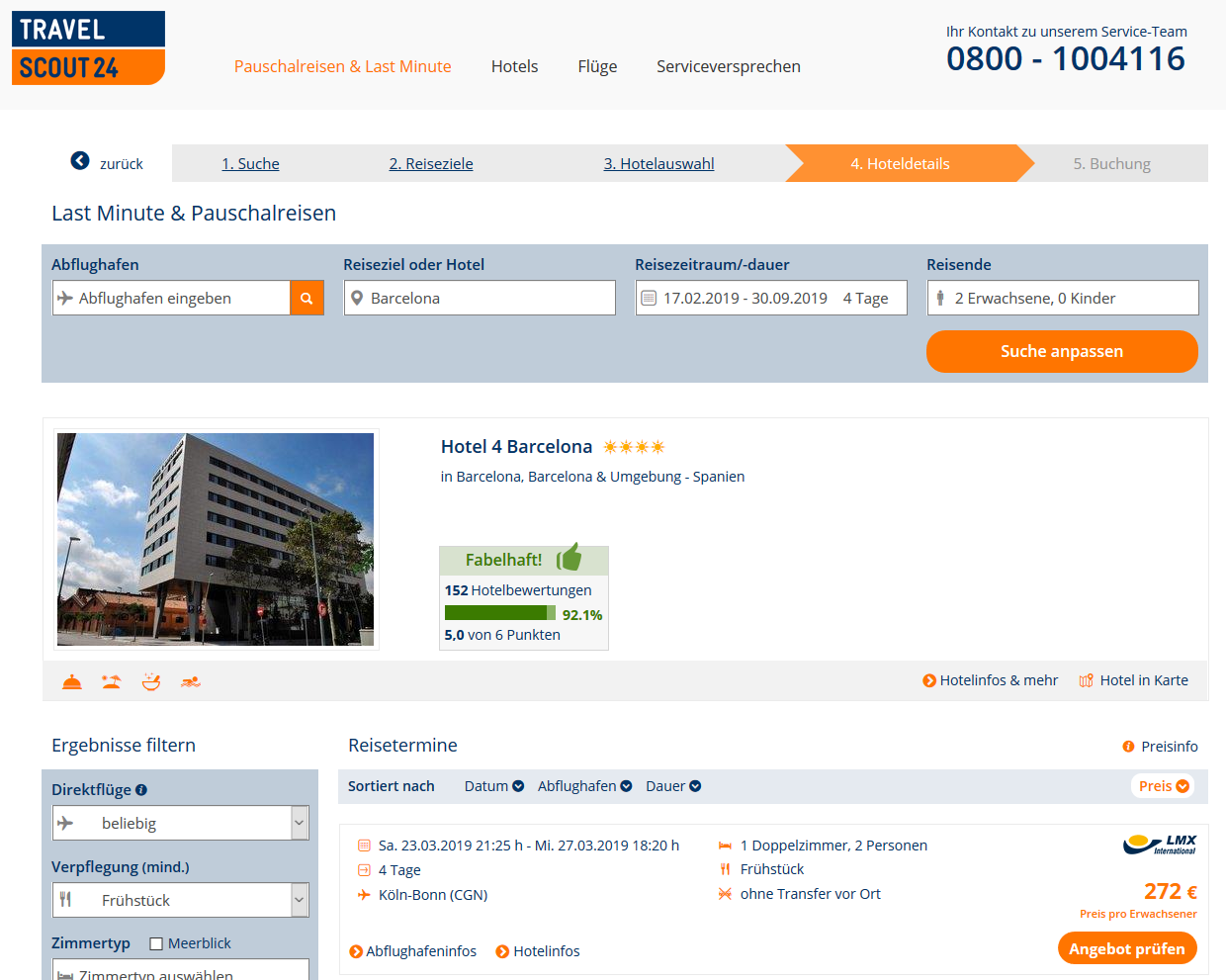The width and height of the screenshot is (1226, 980).
Task: Open the Verpflegung Frühstück dropdown
Action: [x=181, y=900]
